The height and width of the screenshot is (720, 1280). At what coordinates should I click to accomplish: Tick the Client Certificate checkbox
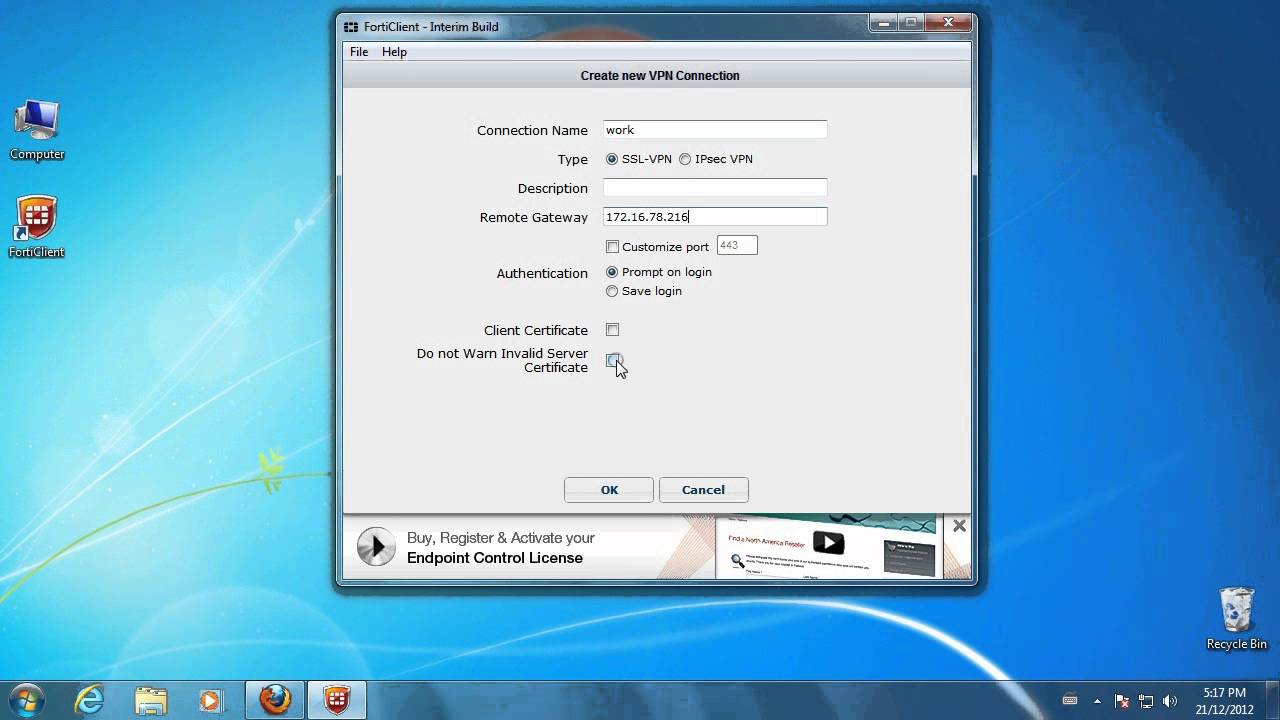[x=612, y=330]
